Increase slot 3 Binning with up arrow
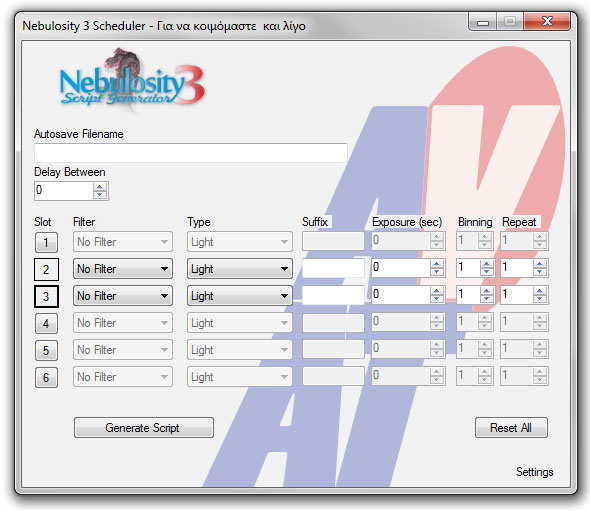This screenshot has height=511, width=590. pos(487,291)
